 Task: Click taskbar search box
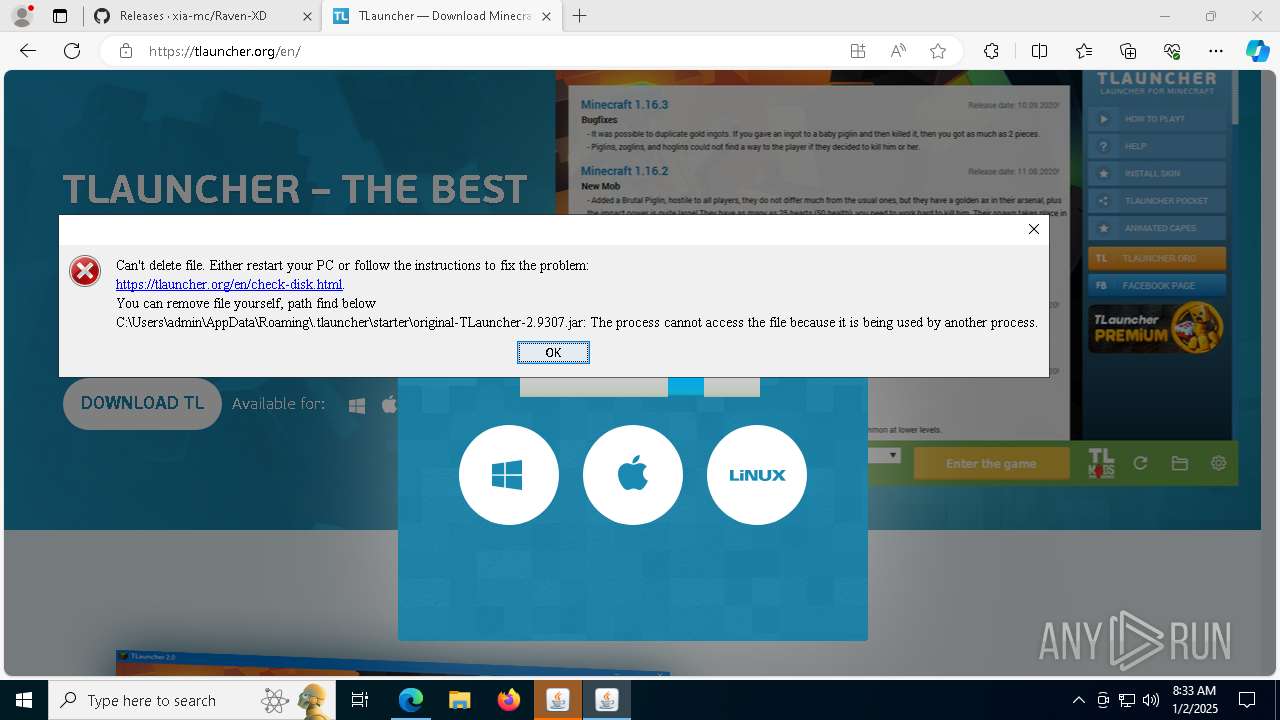click(x=193, y=700)
